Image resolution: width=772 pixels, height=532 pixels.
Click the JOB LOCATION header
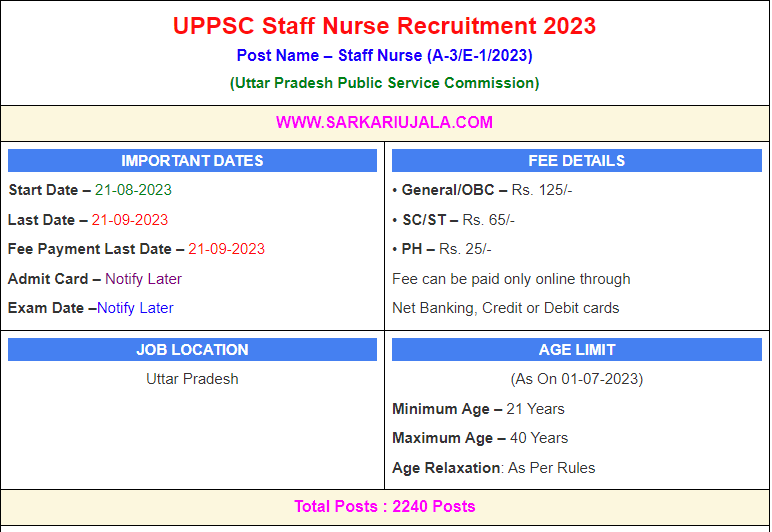[192, 350]
